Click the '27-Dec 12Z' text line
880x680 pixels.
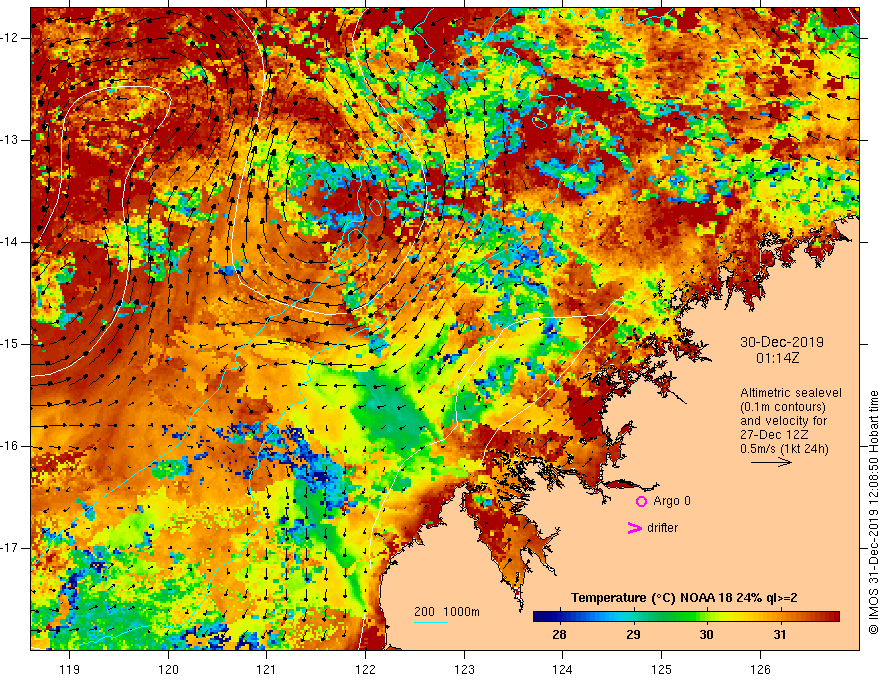(x=776, y=435)
